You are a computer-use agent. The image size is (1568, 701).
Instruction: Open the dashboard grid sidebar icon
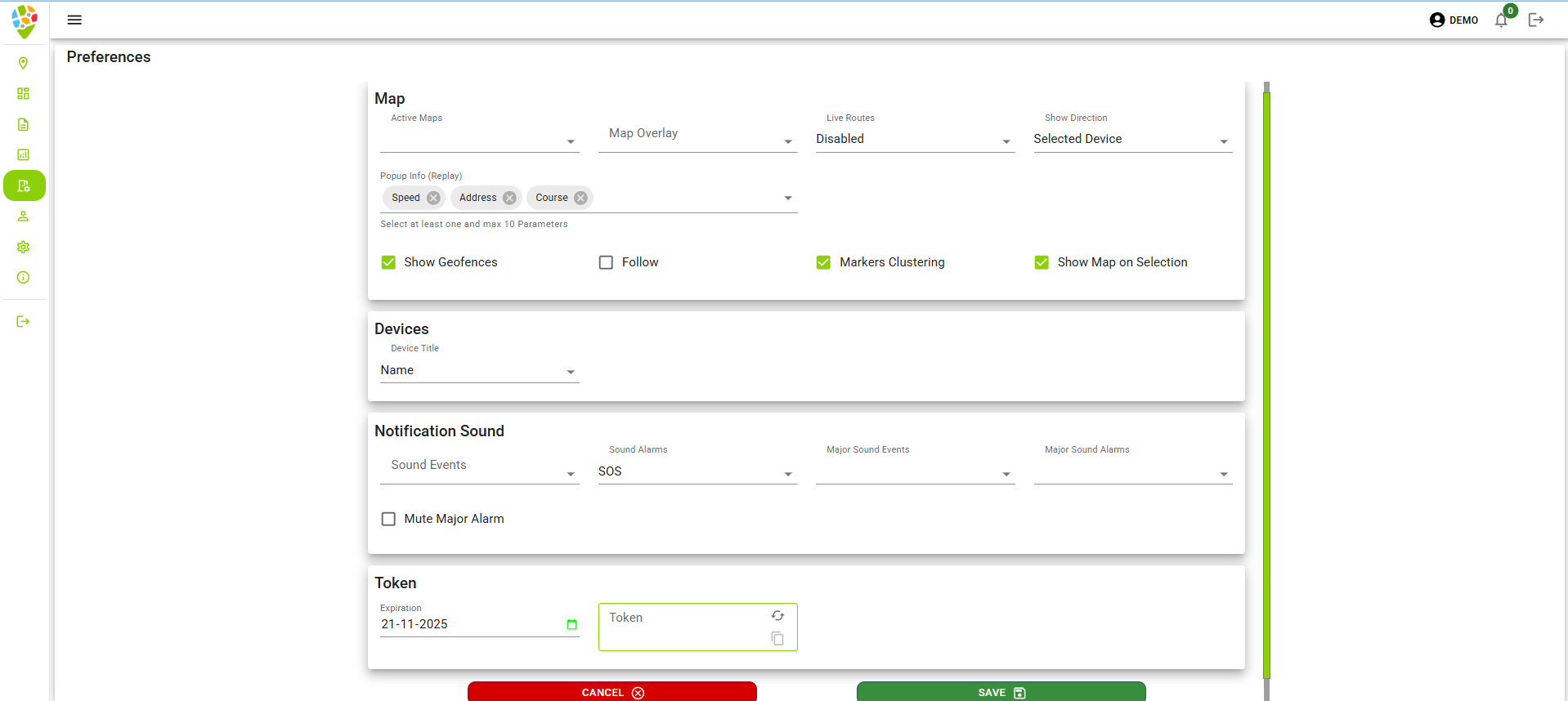click(23, 94)
